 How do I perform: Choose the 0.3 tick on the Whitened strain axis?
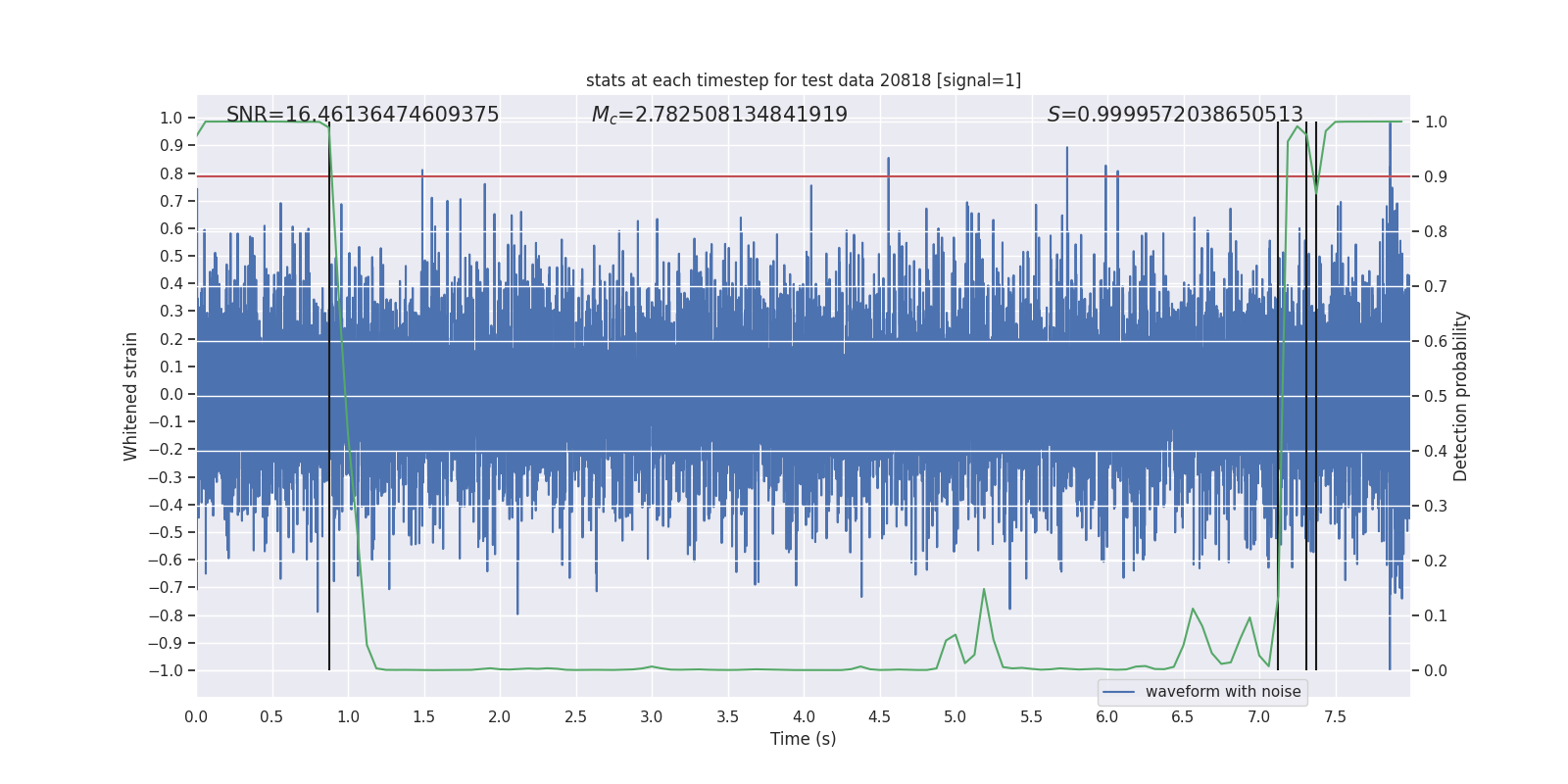tap(171, 311)
